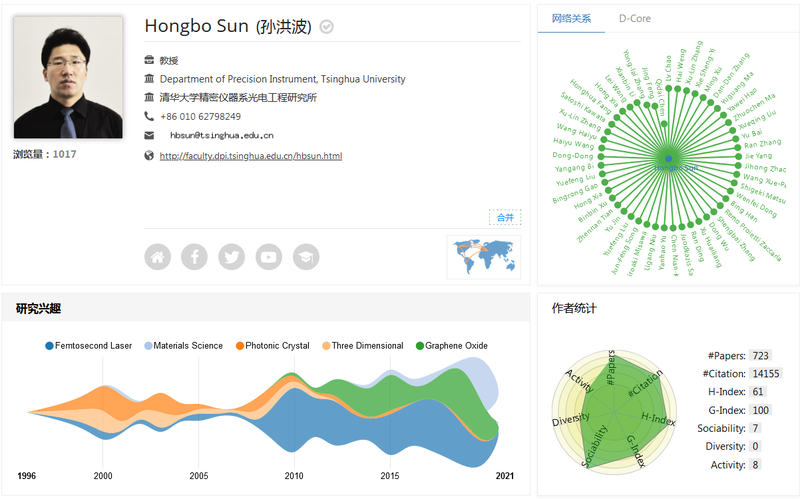
Task: Open the faculty.dpi.tsinghua.edu.cn homepage link
Action: coord(251,156)
